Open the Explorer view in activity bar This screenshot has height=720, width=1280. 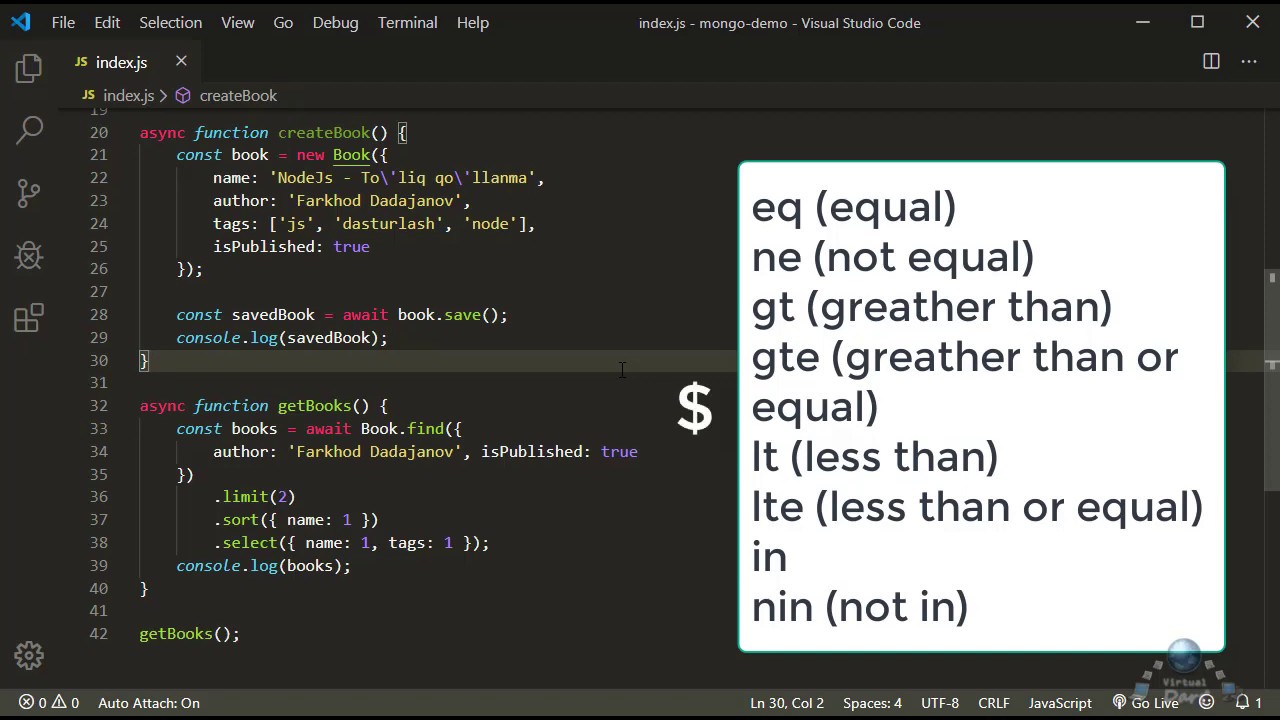click(x=29, y=68)
